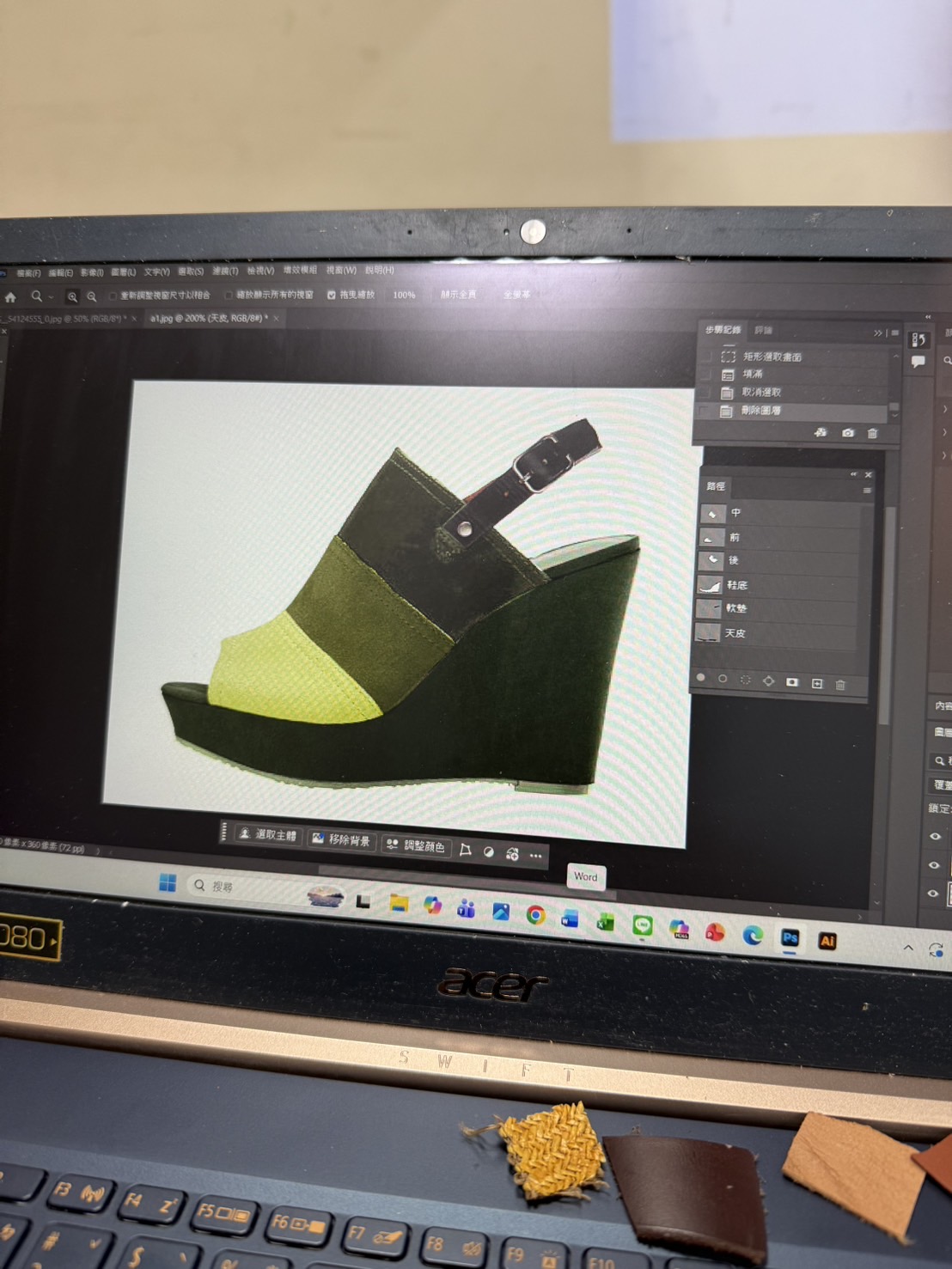Toggle the top layer eye visibility icon
The image size is (952, 1269).
tap(935, 836)
